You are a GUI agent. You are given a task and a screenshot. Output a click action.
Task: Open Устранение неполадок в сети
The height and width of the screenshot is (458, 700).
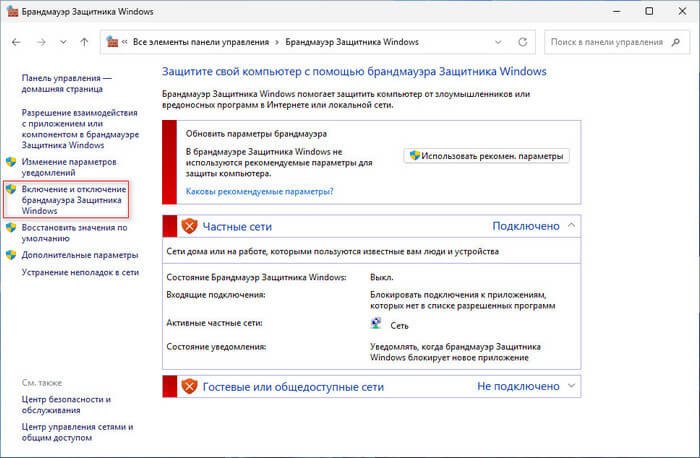click(x=80, y=272)
